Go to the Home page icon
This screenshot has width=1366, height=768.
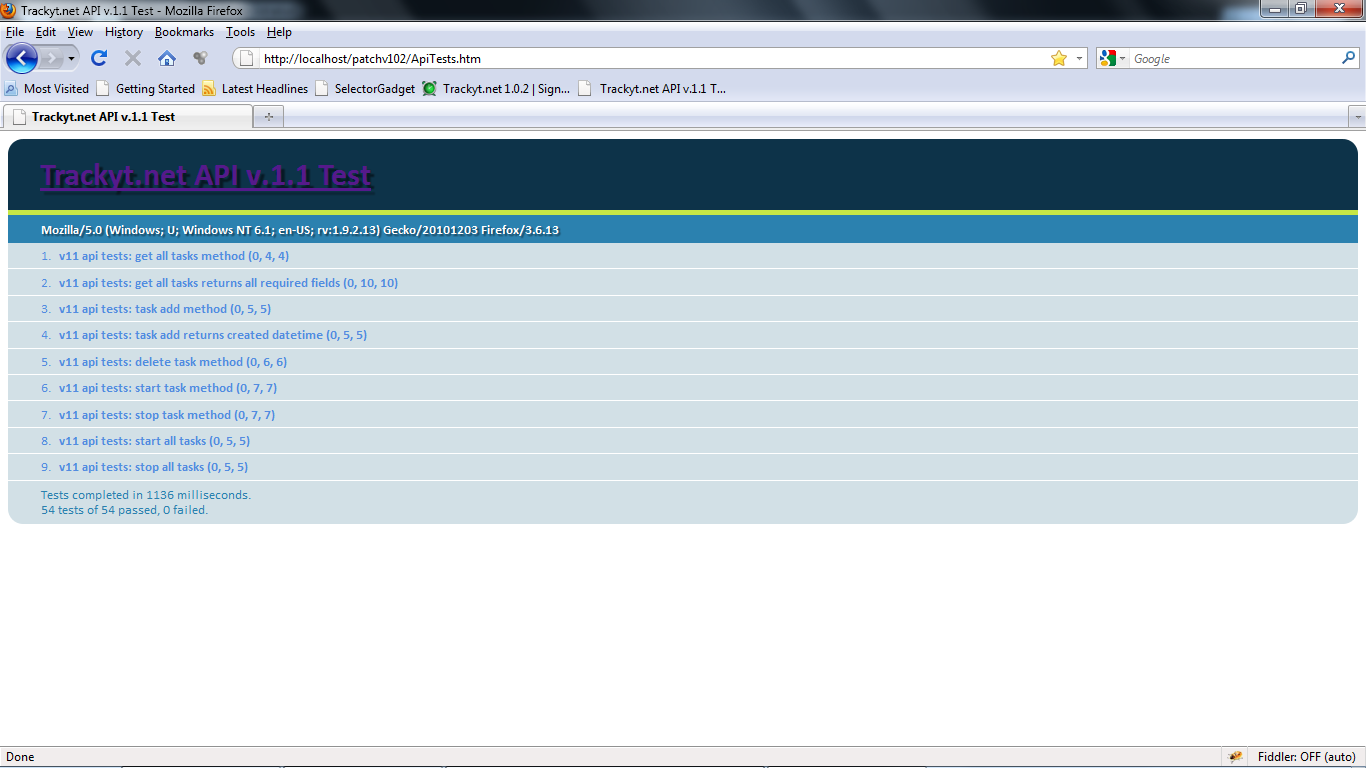coord(167,58)
